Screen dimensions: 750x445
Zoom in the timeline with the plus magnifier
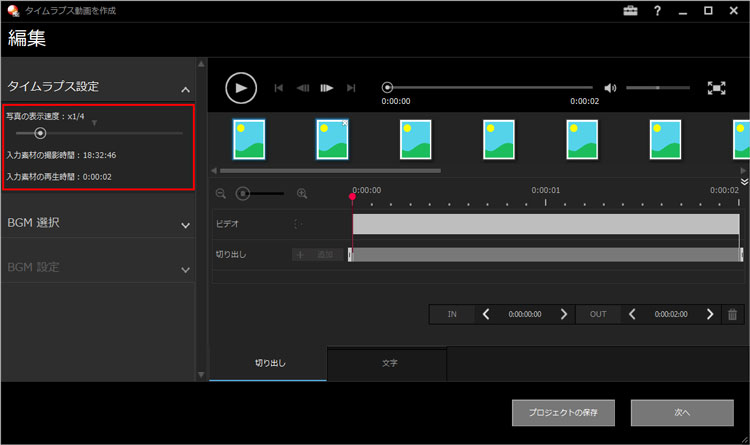(x=301, y=193)
